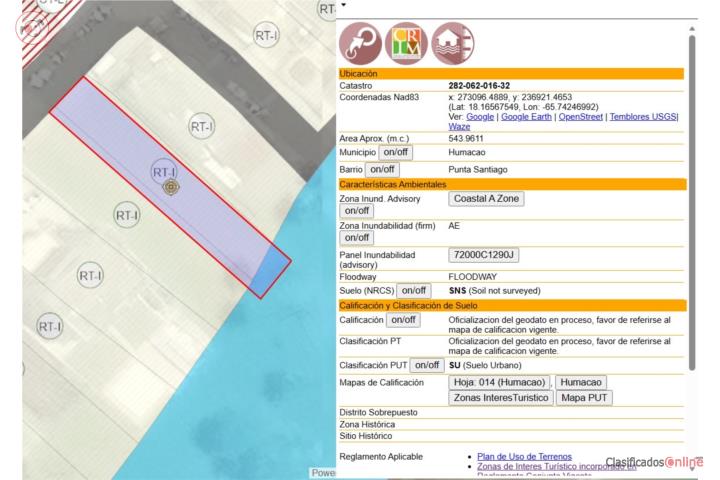
Task: Open the OpenStreet link
Action: tap(580, 117)
